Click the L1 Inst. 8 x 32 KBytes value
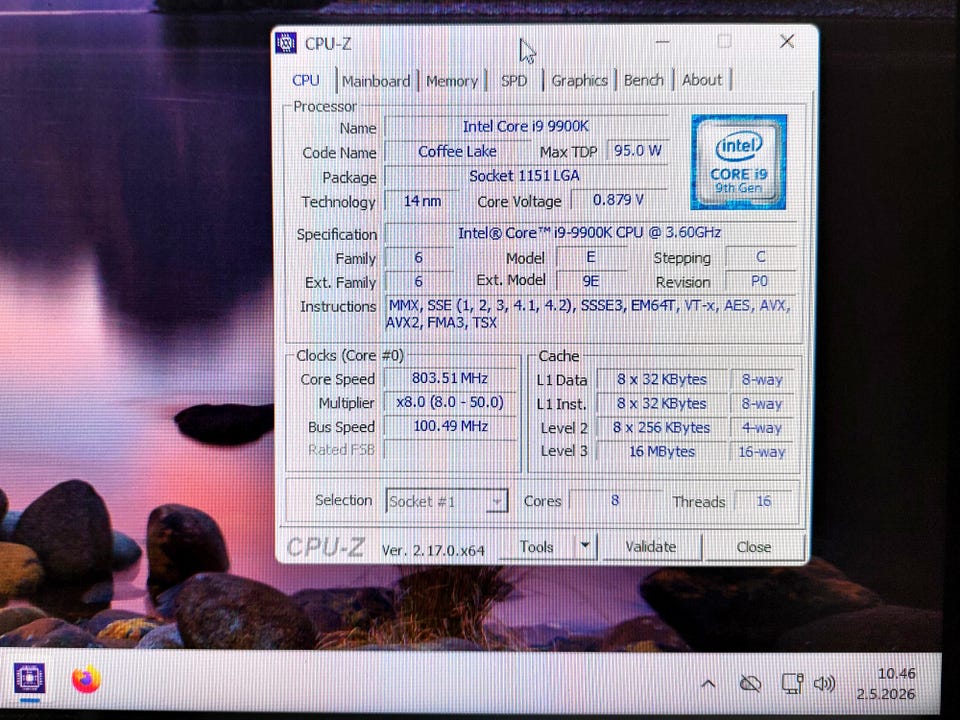960x720 pixels. (x=662, y=403)
